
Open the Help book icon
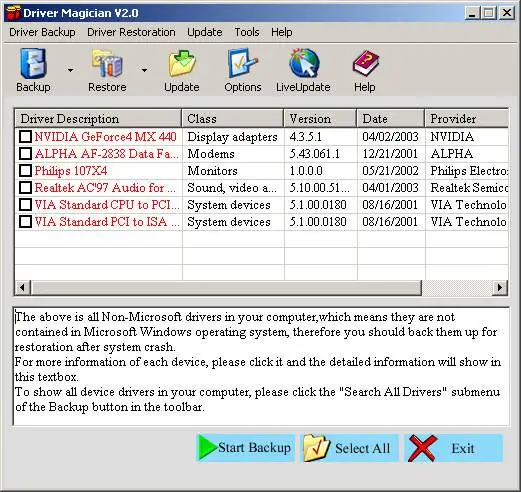(x=366, y=63)
